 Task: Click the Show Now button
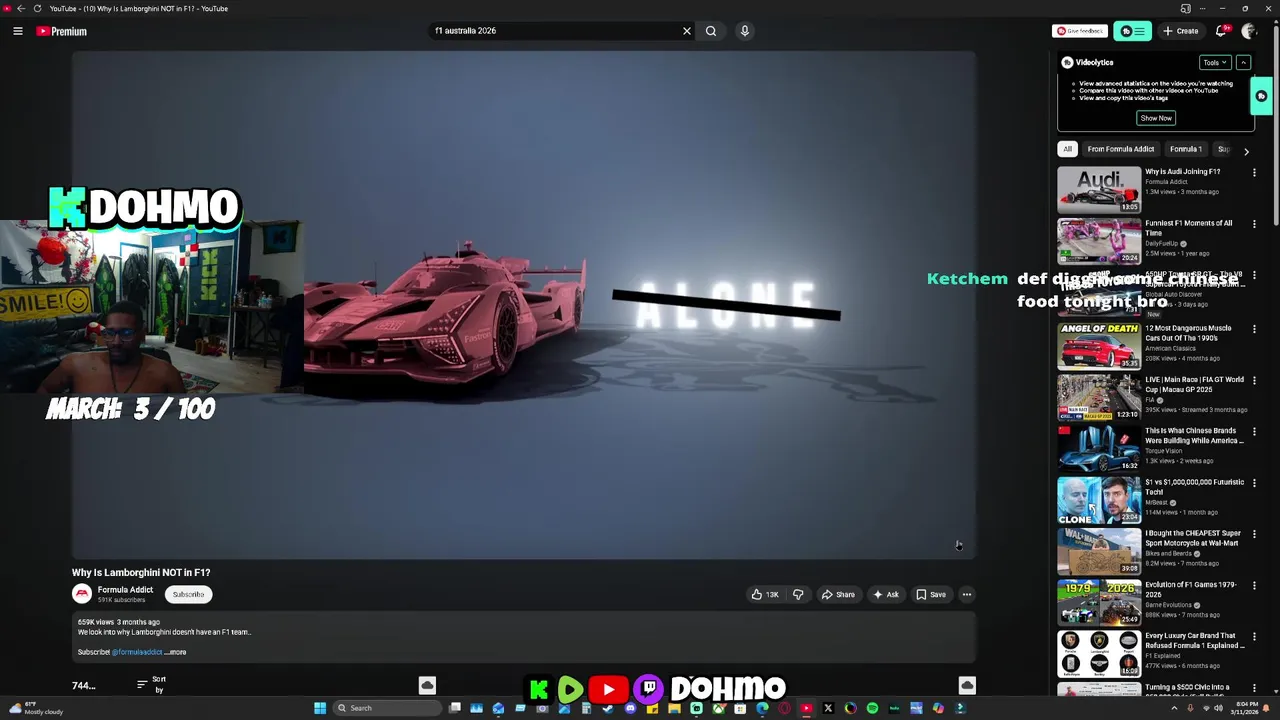click(1156, 118)
